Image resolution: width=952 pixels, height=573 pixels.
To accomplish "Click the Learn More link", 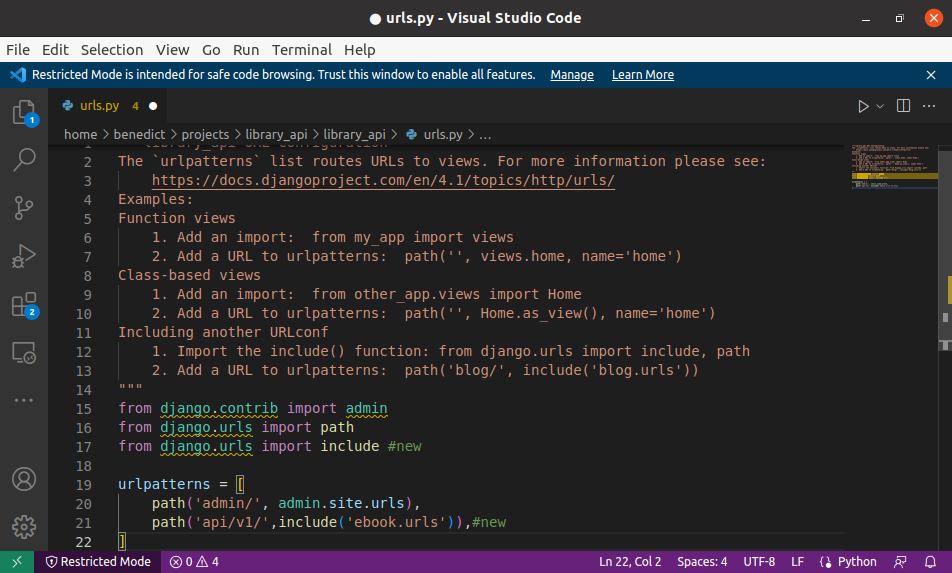I will pyautogui.click(x=642, y=75).
